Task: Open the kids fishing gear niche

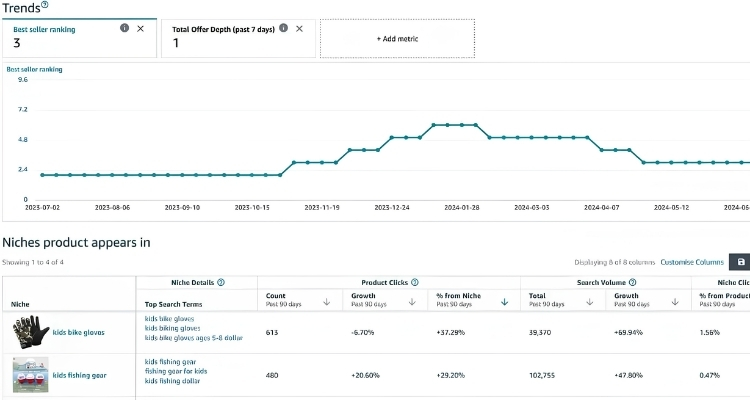Action: tap(79, 376)
